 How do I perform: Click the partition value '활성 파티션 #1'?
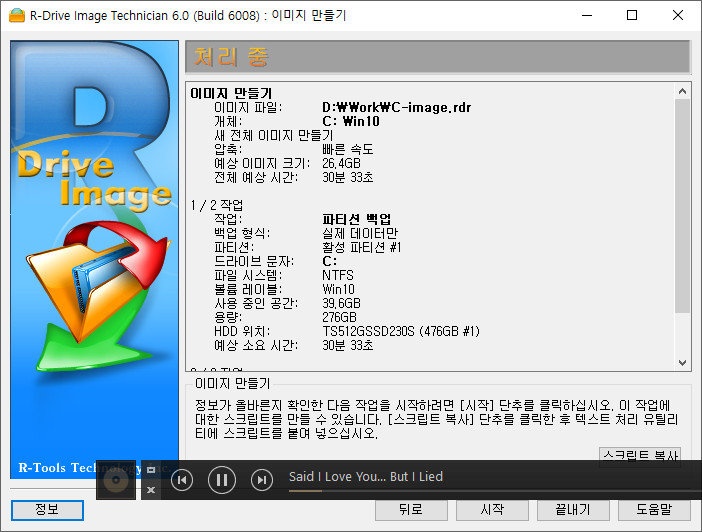362,247
